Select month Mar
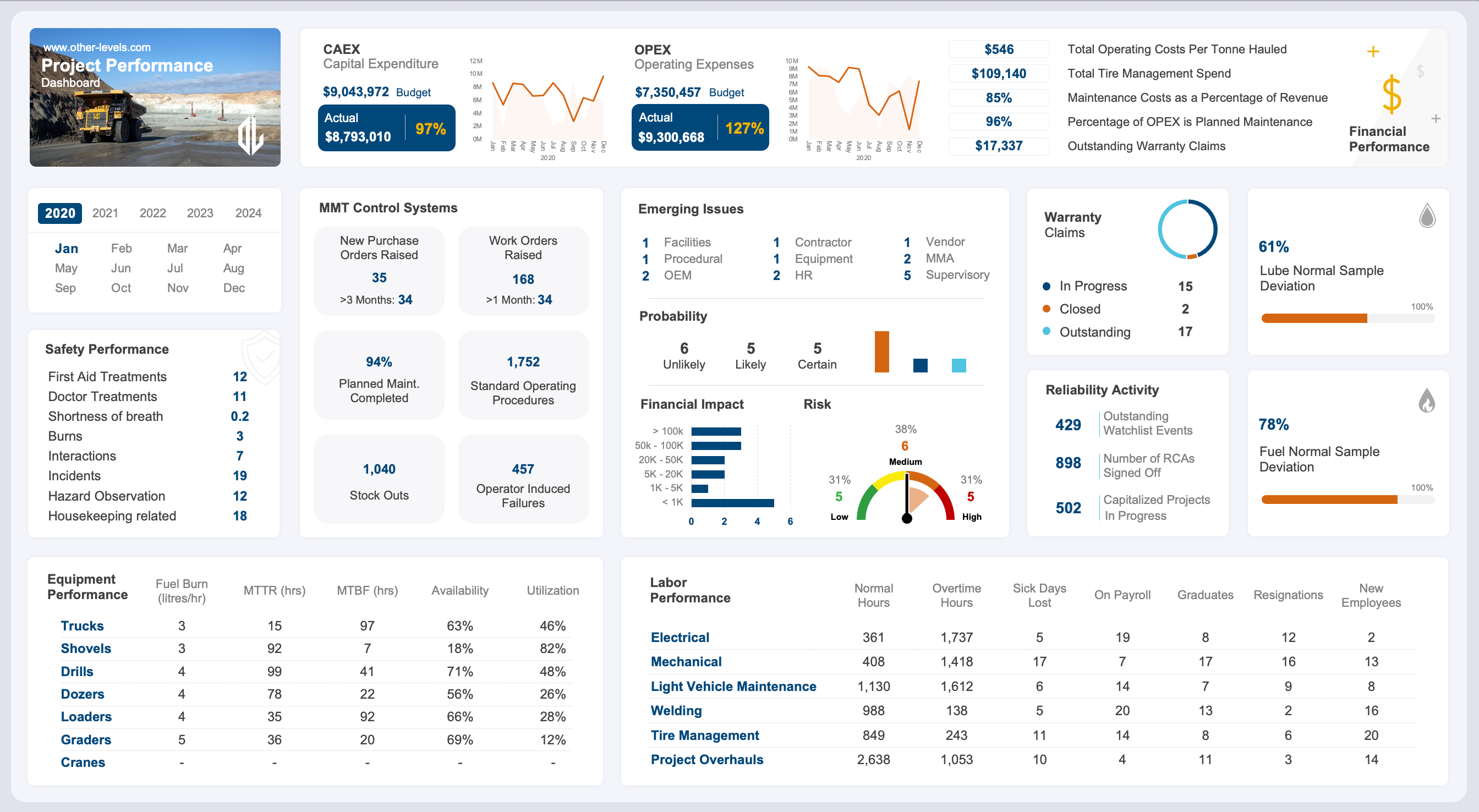Image resolution: width=1479 pixels, height=812 pixels. click(x=177, y=249)
